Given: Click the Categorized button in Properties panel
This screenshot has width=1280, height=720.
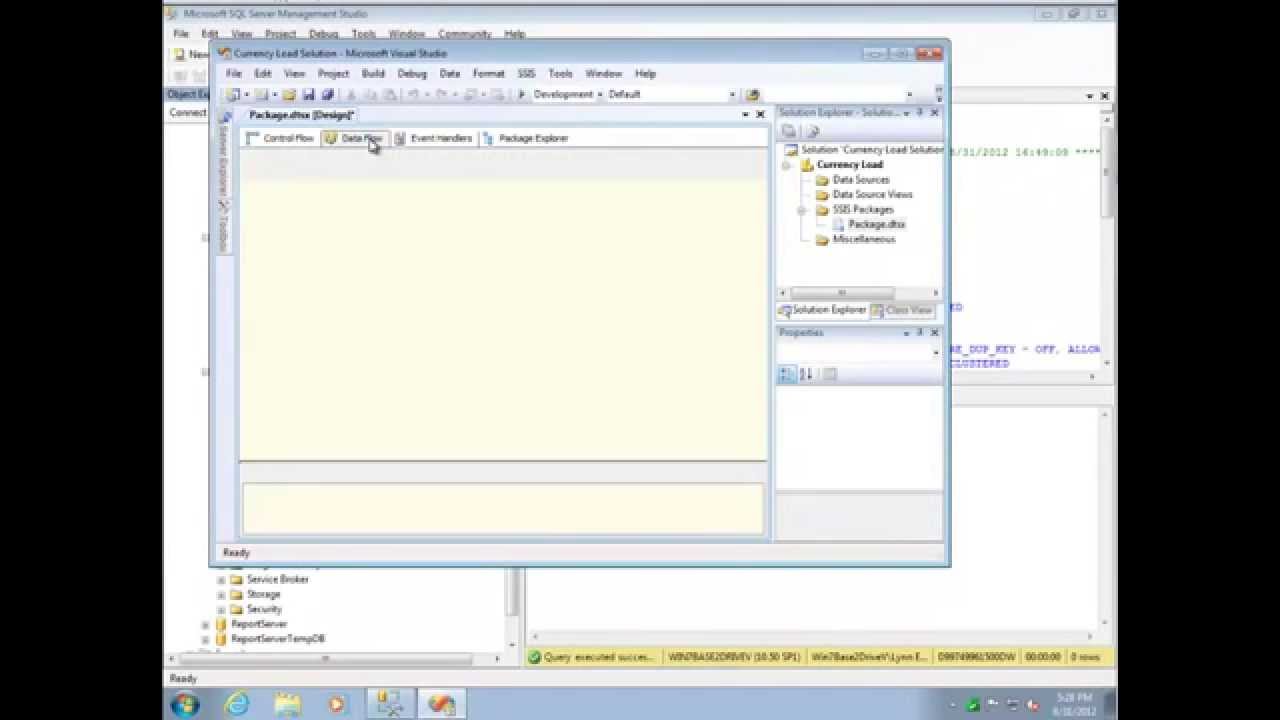Looking at the screenshot, I should point(788,374).
